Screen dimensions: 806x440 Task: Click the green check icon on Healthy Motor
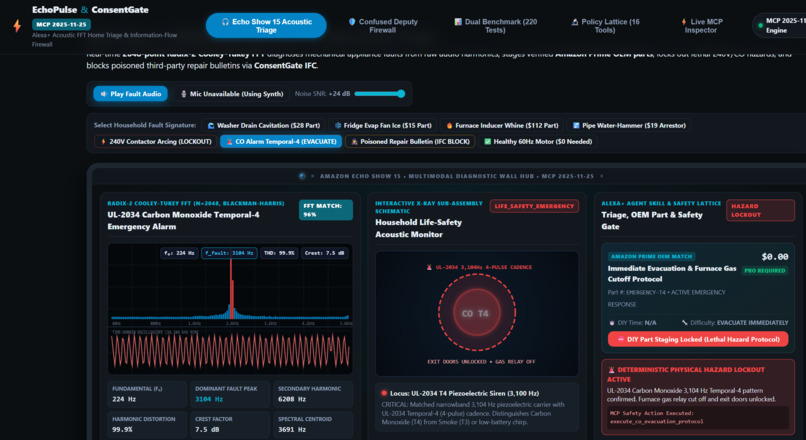488,141
